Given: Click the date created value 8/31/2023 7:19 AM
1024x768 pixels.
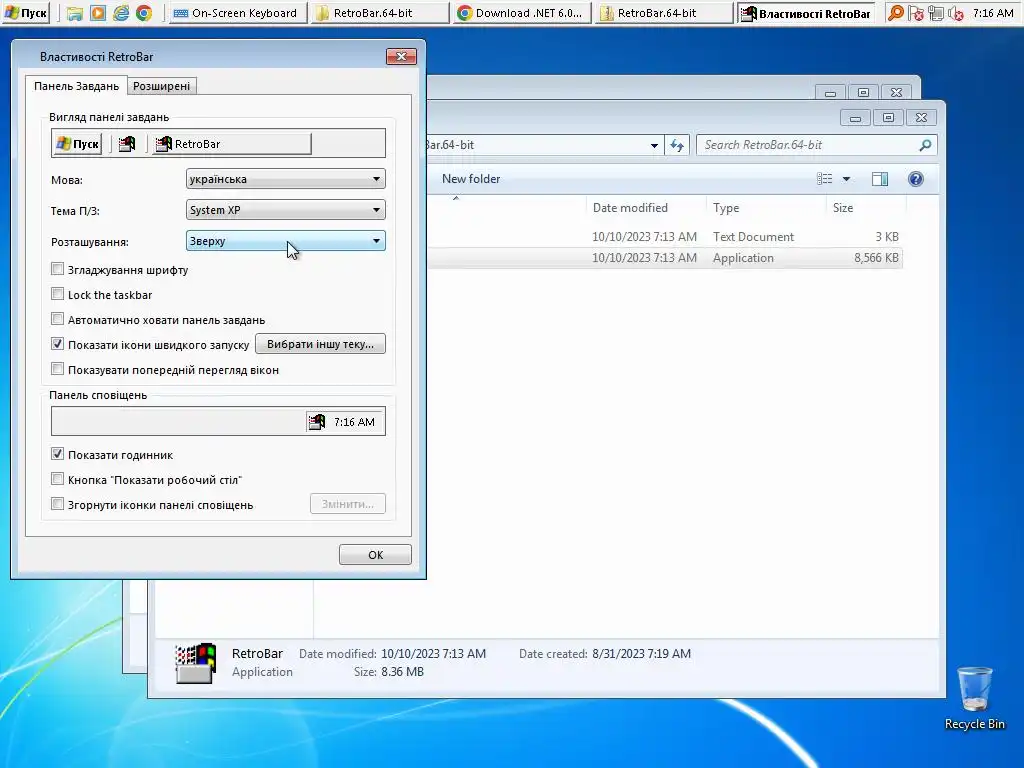Looking at the screenshot, I should tap(641, 654).
